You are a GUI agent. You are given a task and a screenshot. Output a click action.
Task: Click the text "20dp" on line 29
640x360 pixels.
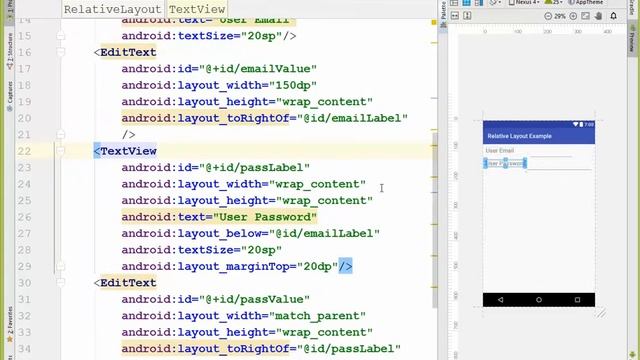coord(318,266)
